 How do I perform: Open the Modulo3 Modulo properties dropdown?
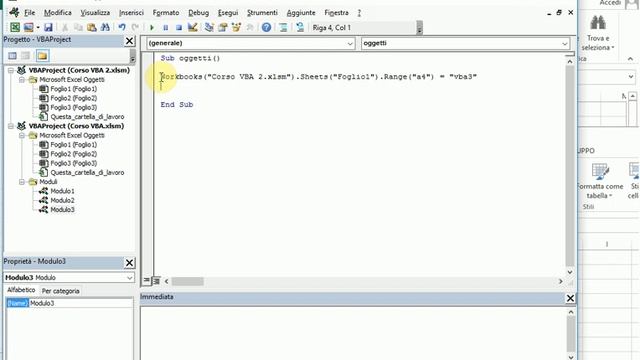(129, 278)
